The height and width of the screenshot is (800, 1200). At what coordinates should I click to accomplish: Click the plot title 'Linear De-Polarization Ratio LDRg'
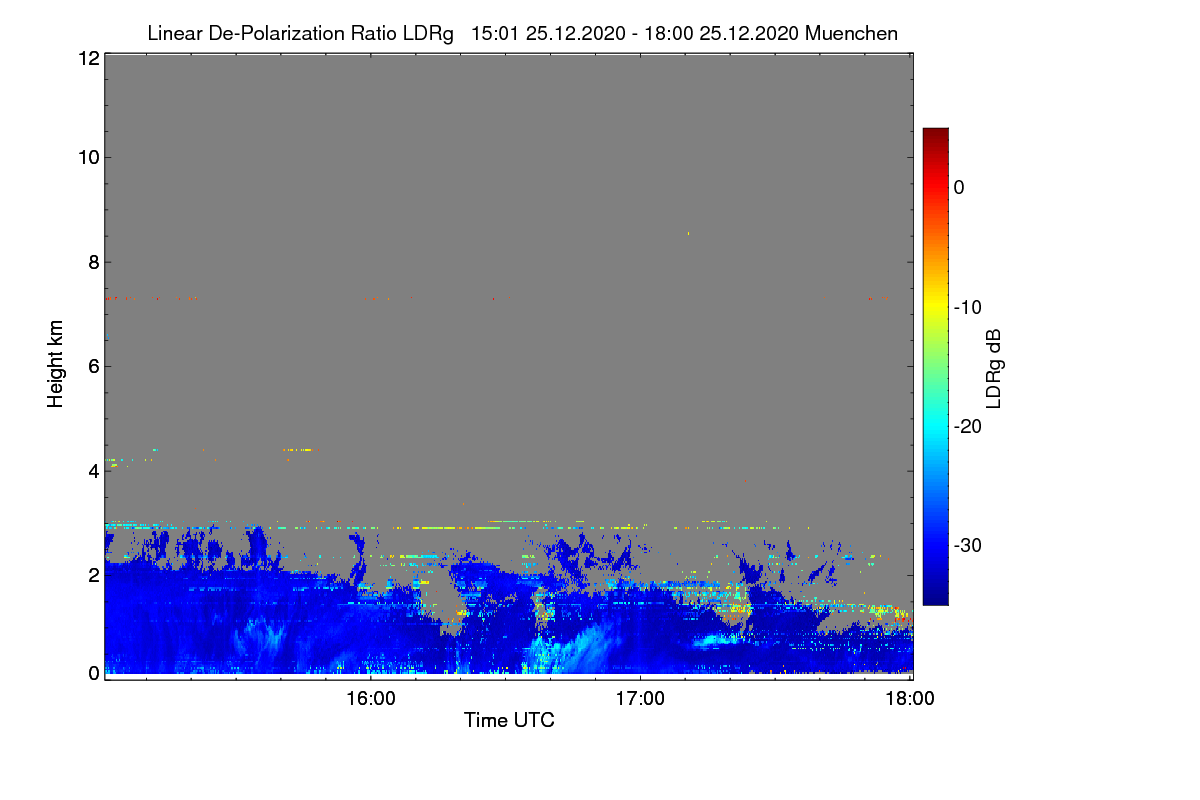tap(300, 33)
